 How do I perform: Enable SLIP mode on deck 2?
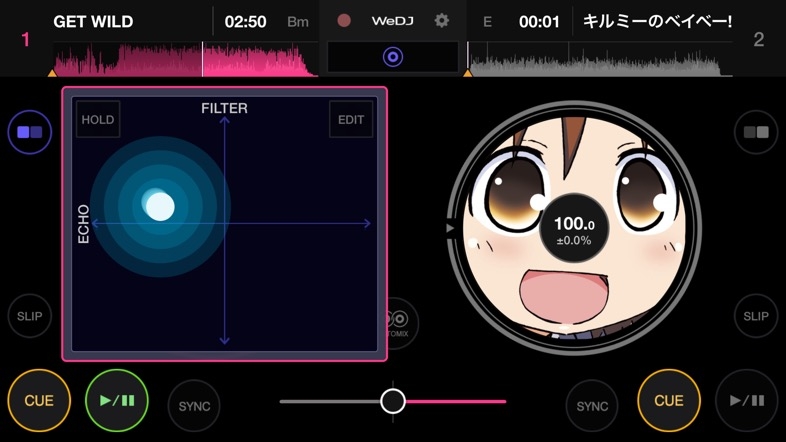coord(756,316)
